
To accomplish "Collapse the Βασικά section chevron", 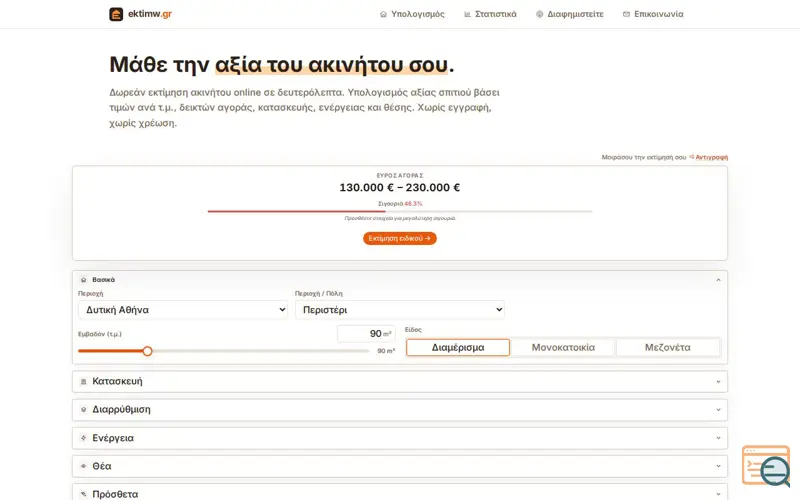I will pos(718,280).
